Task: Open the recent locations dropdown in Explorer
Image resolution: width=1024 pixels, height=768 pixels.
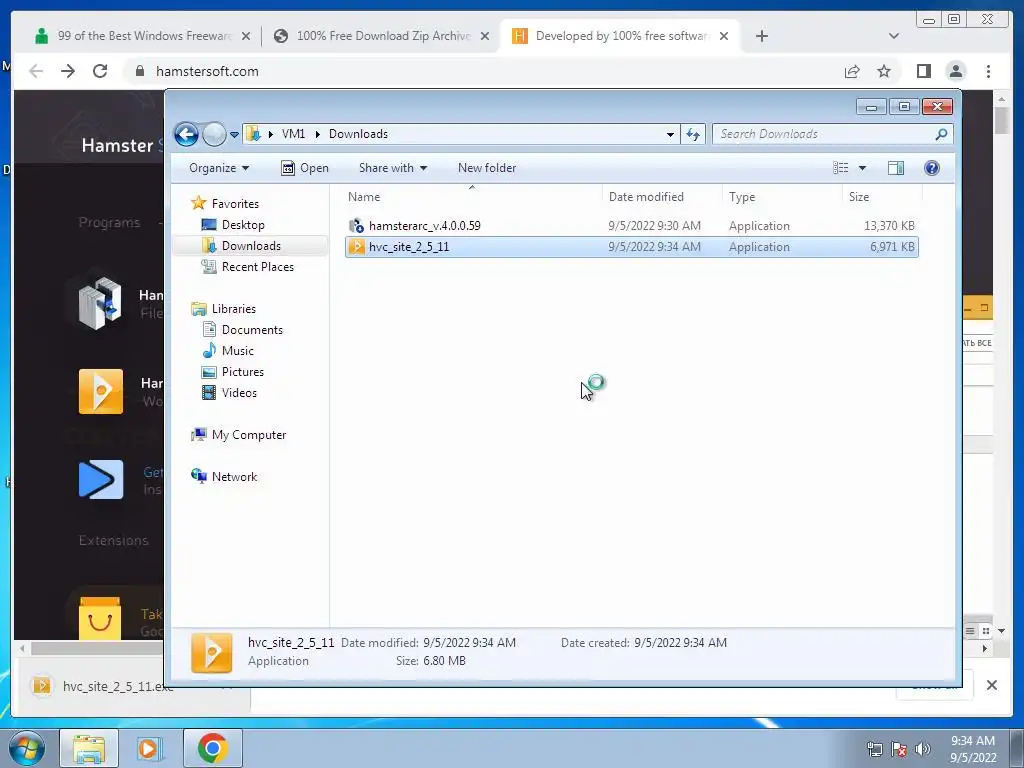Action: pyautogui.click(x=234, y=135)
